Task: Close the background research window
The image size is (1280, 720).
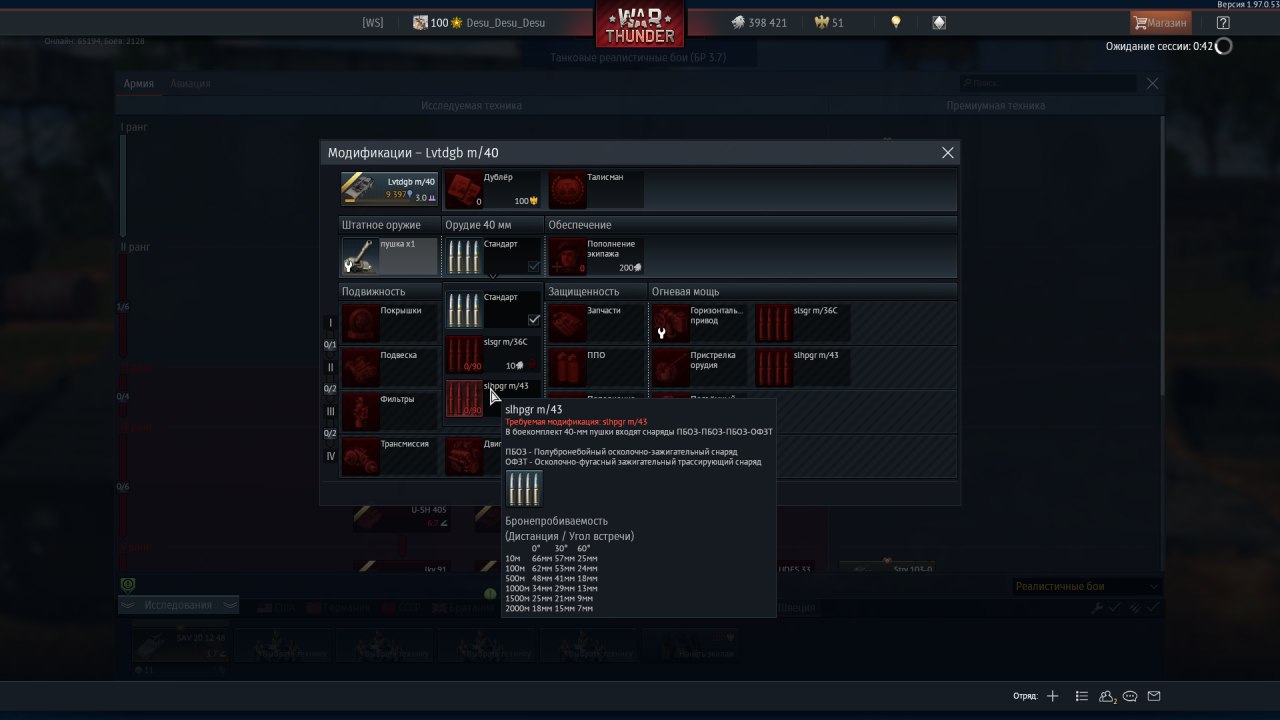Action: click(x=1152, y=84)
